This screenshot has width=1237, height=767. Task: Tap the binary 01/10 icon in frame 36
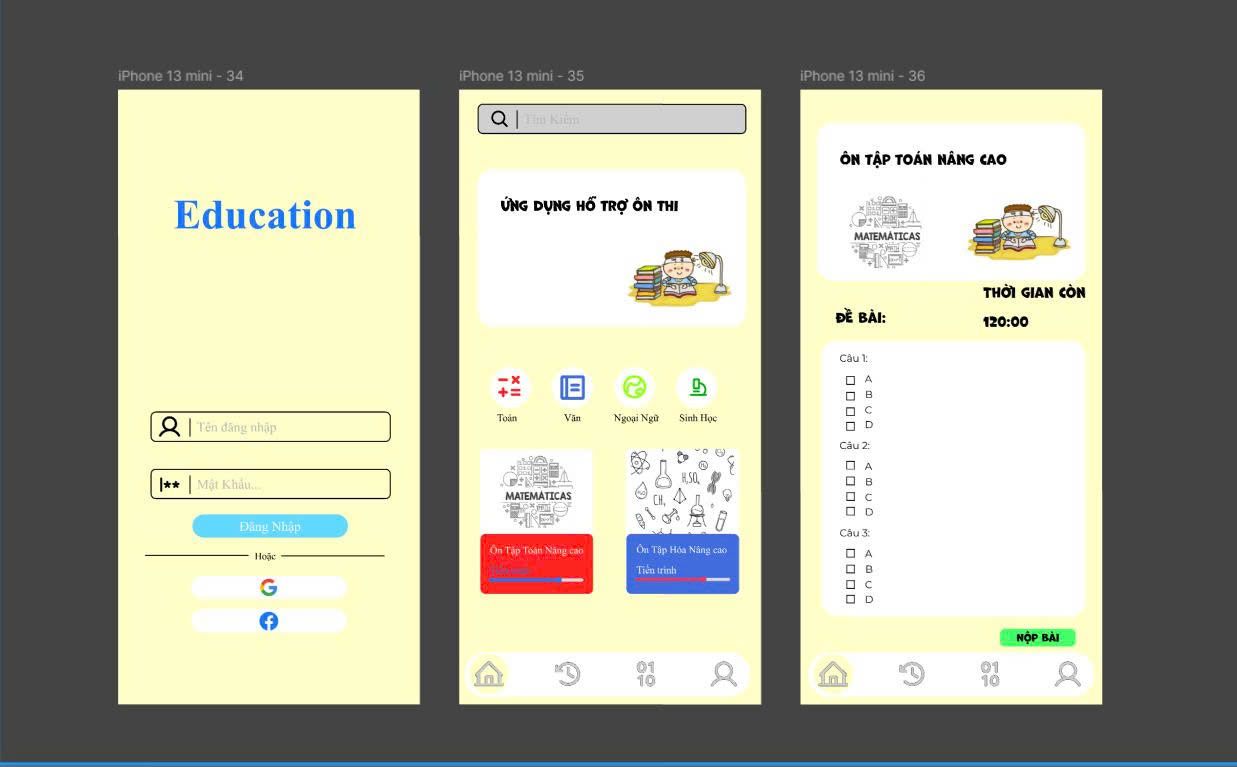(x=990, y=674)
